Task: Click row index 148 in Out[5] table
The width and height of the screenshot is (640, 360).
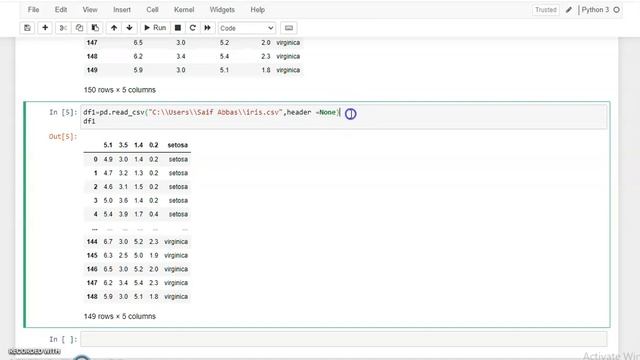Action: 92,297
